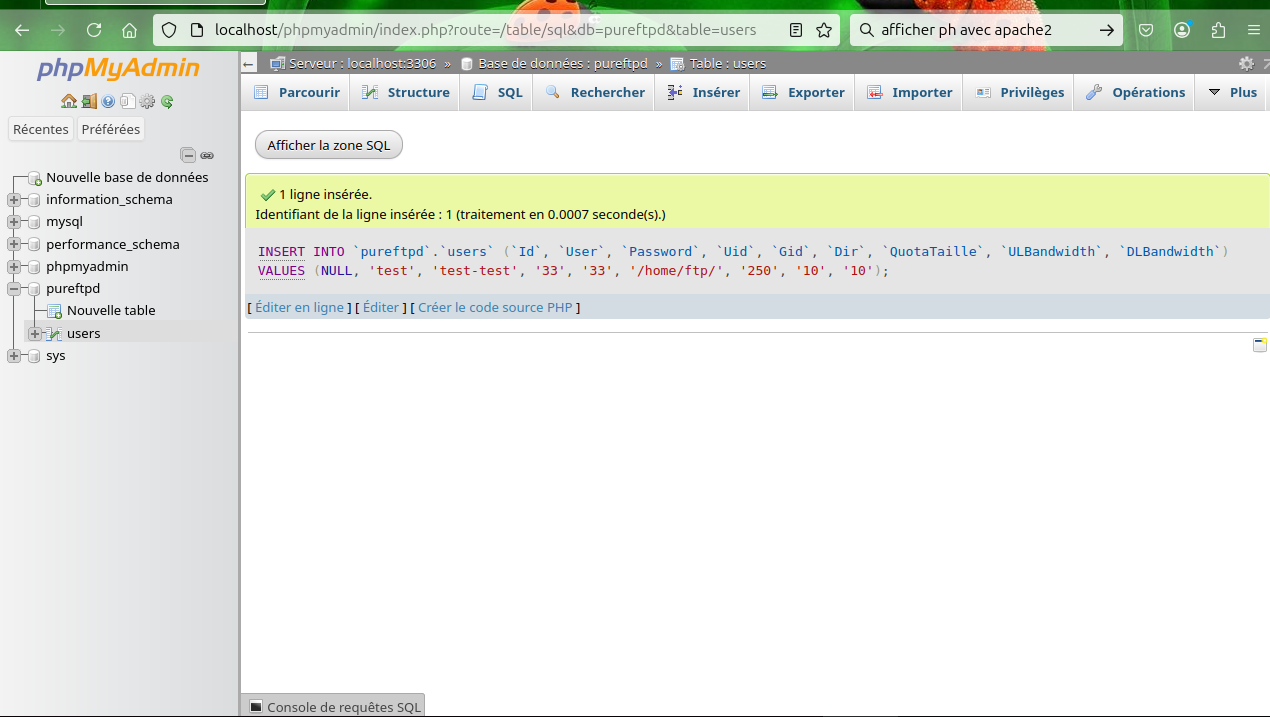This screenshot has height=717, width=1270.
Task: Click the browser search field
Action: coord(985,30)
